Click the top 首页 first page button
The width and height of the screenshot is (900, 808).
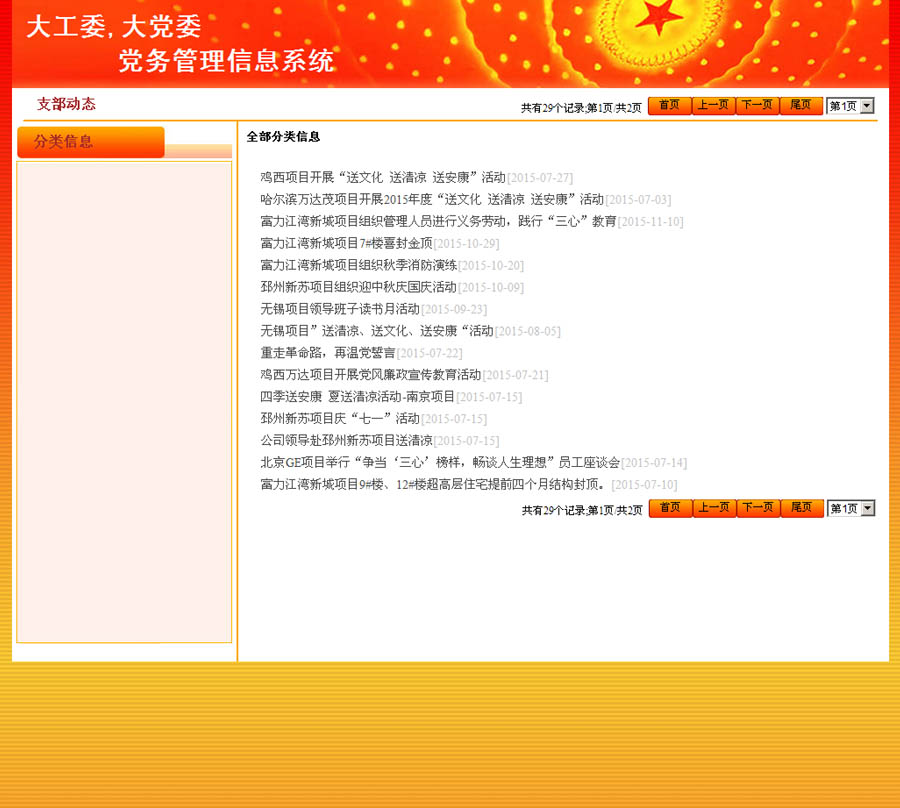pyautogui.click(x=669, y=106)
